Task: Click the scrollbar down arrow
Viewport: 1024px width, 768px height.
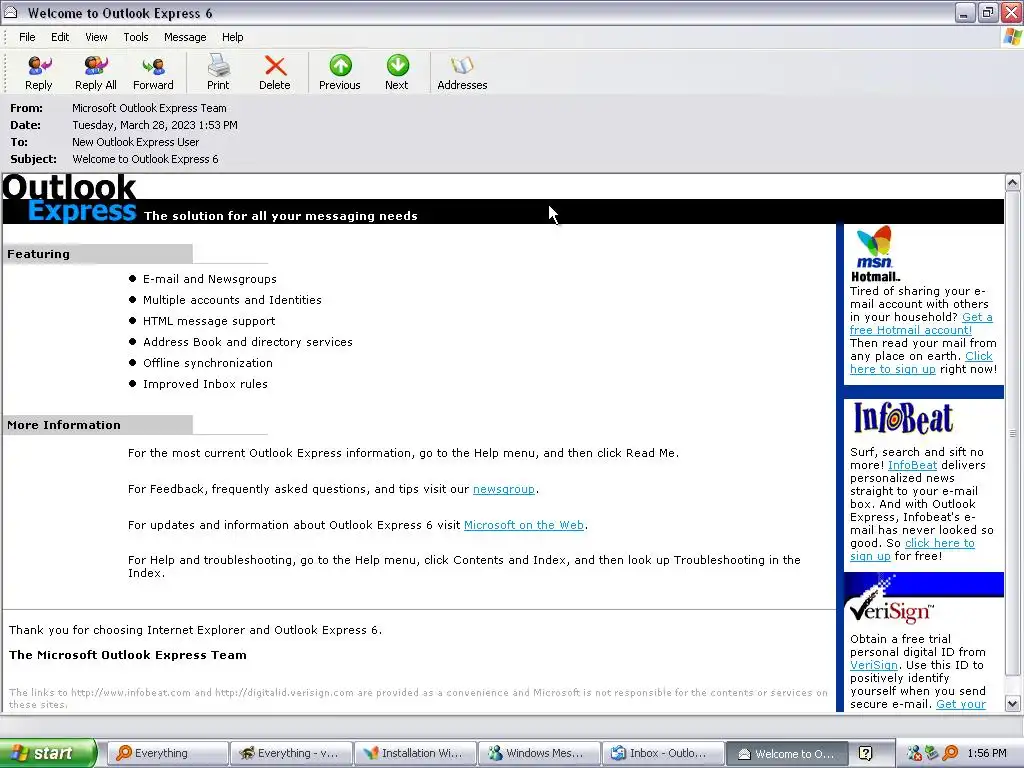Action: pyautogui.click(x=1012, y=703)
